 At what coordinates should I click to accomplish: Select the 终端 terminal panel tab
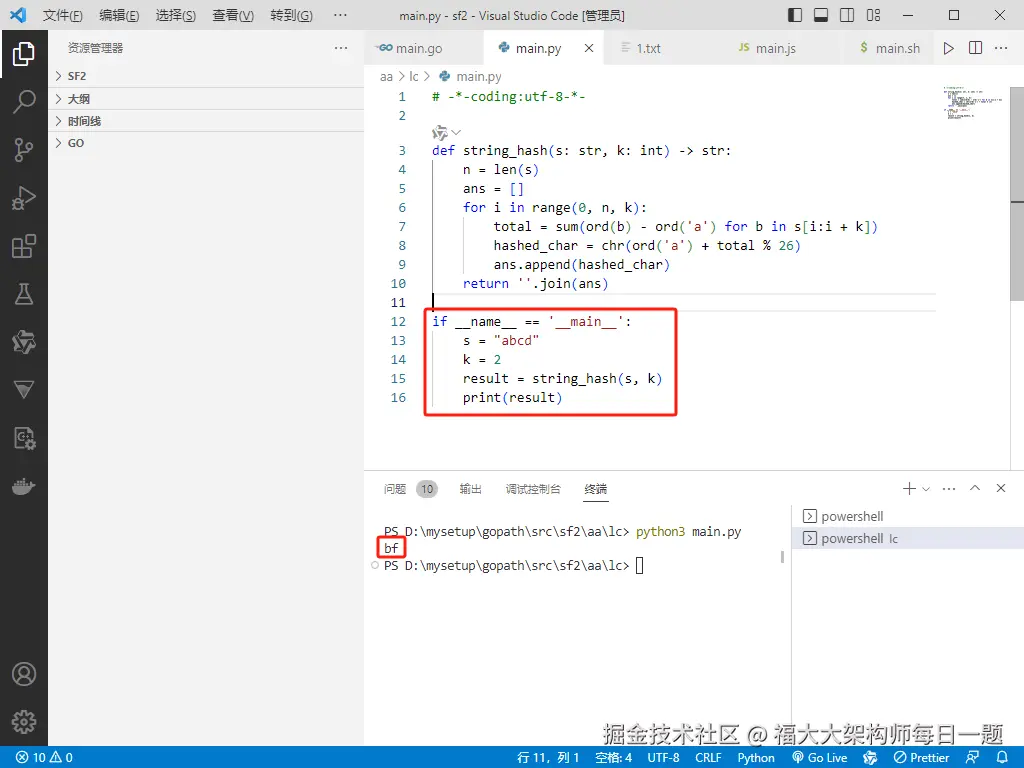[596, 488]
